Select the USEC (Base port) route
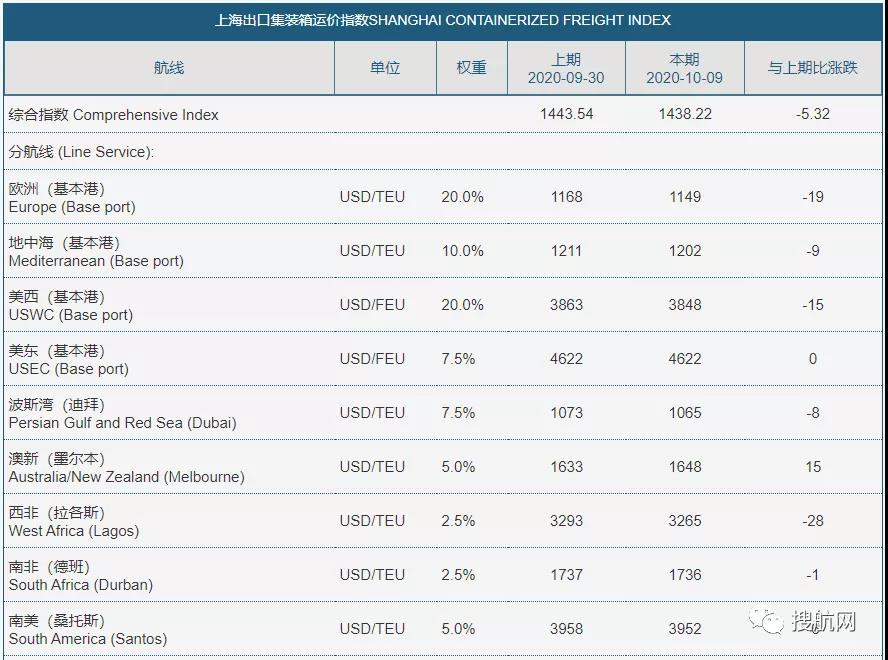Screen dimensions: 888x660 click(x=68, y=360)
